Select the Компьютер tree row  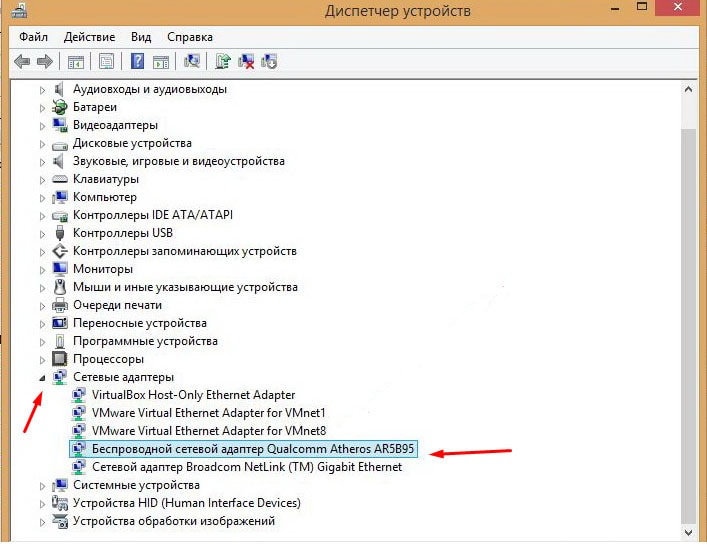pyautogui.click(x=105, y=197)
